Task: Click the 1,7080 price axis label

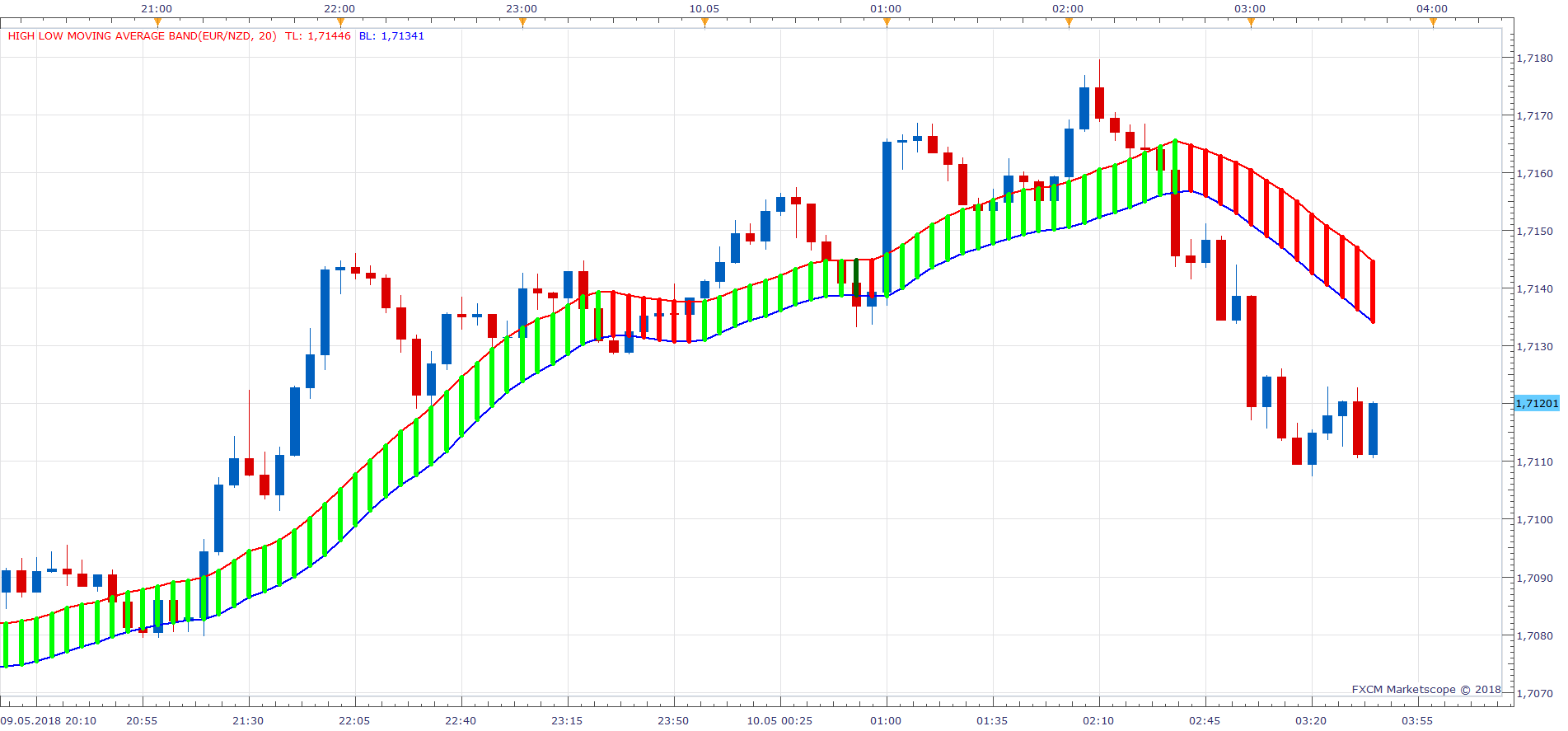Action: [x=1535, y=636]
